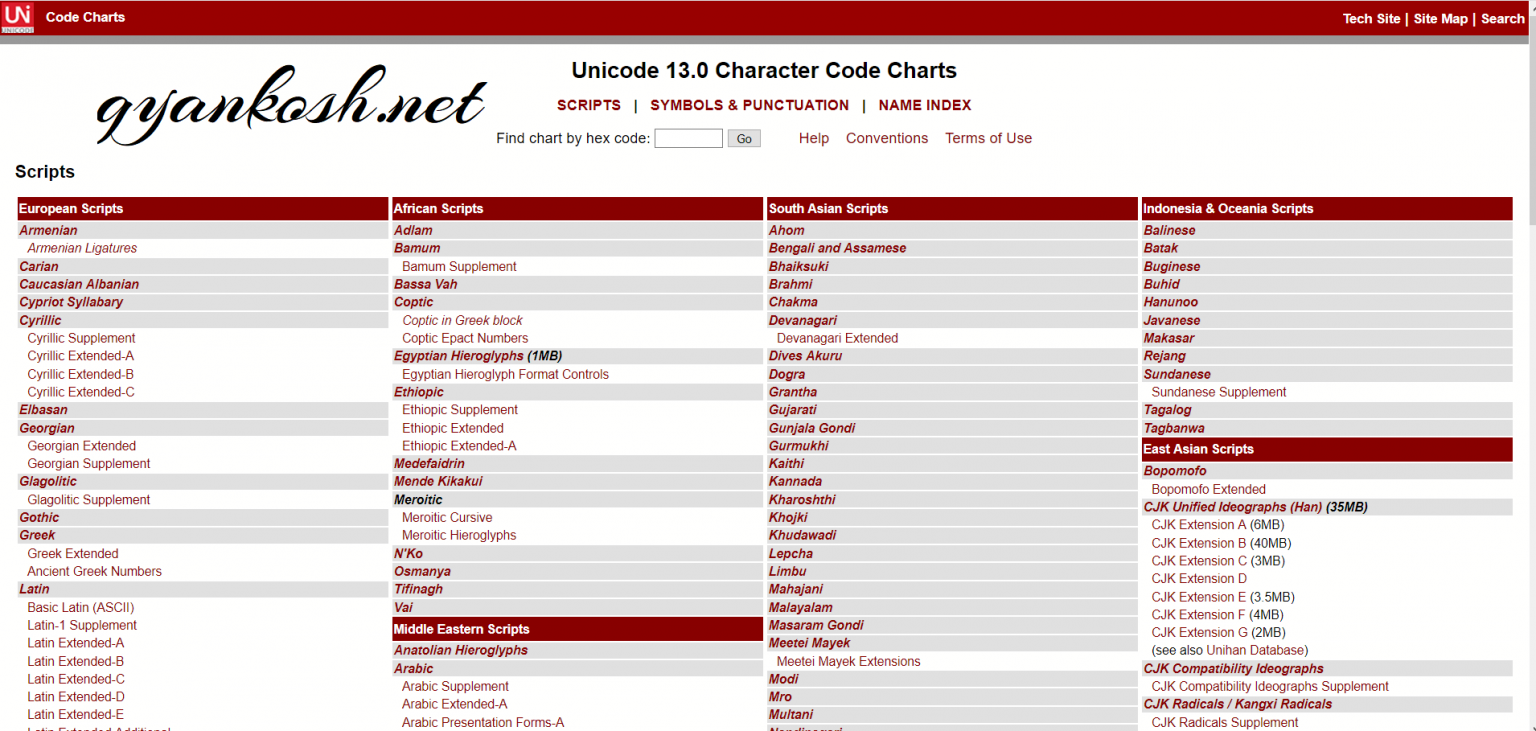Focus the hex code input field
The width and height of the screenshot is (1536, 731).
click(x=688, y=139)
